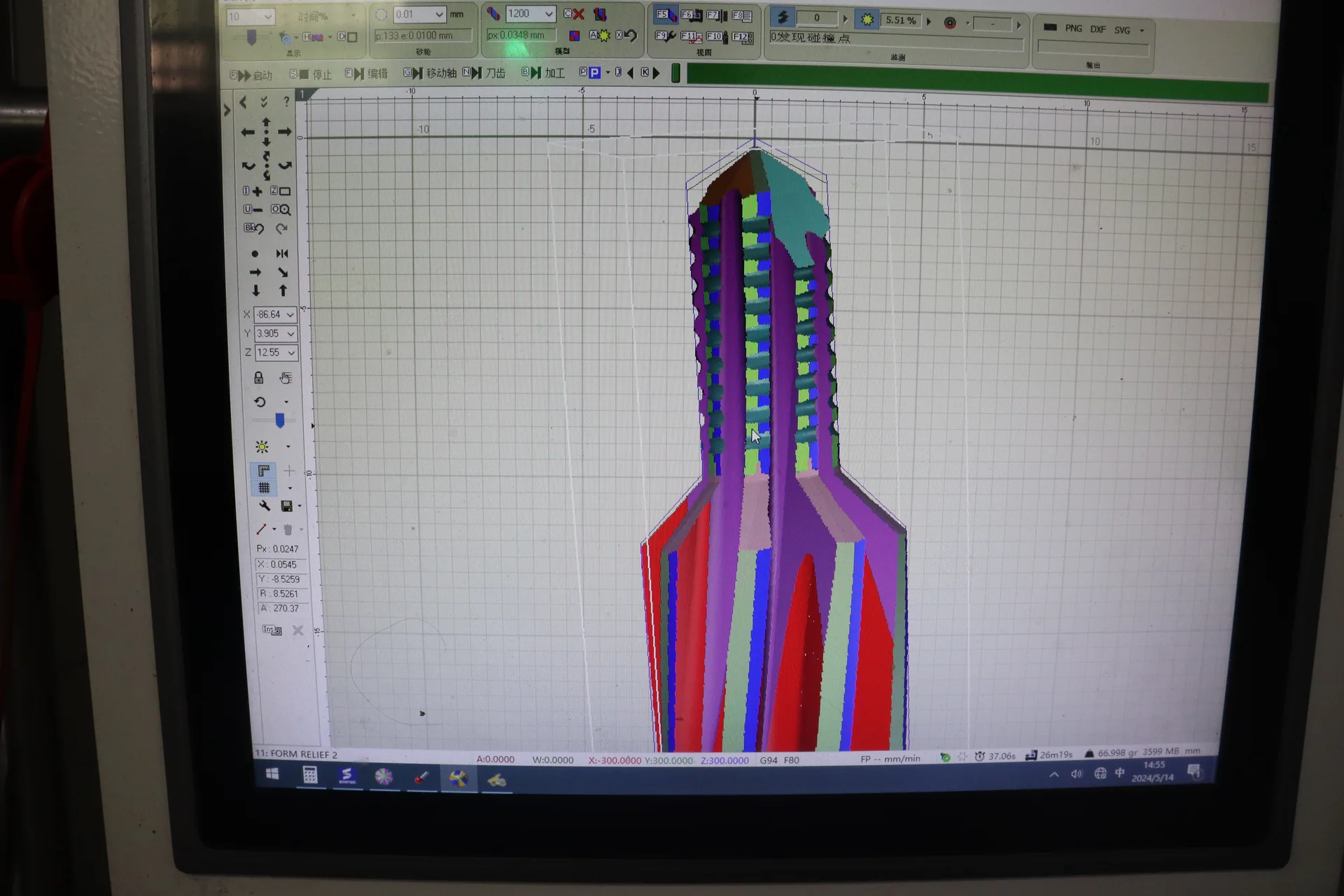Click the F6 machine view icon
This screenshot has width=1344, height=896.
click(692, 15)
